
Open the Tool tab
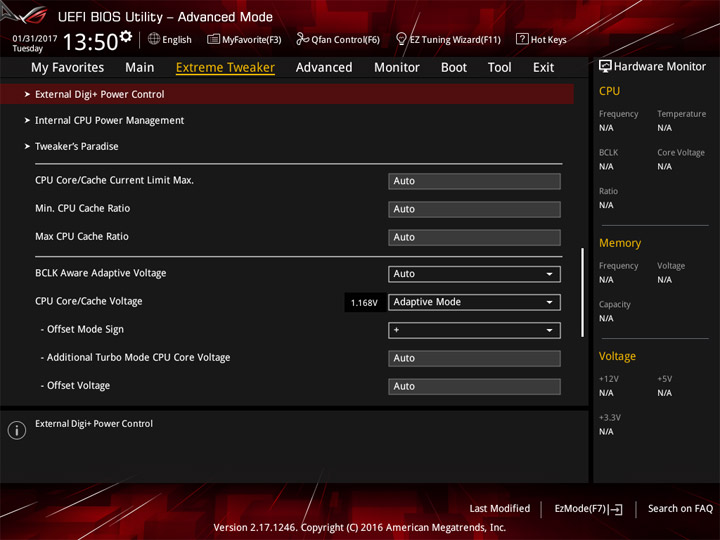click(x=500, y=68)
